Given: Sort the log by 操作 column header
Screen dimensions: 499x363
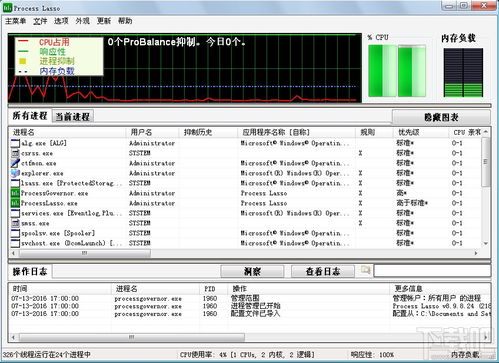Looking at the screenshot, I should (x=308, y=288).
